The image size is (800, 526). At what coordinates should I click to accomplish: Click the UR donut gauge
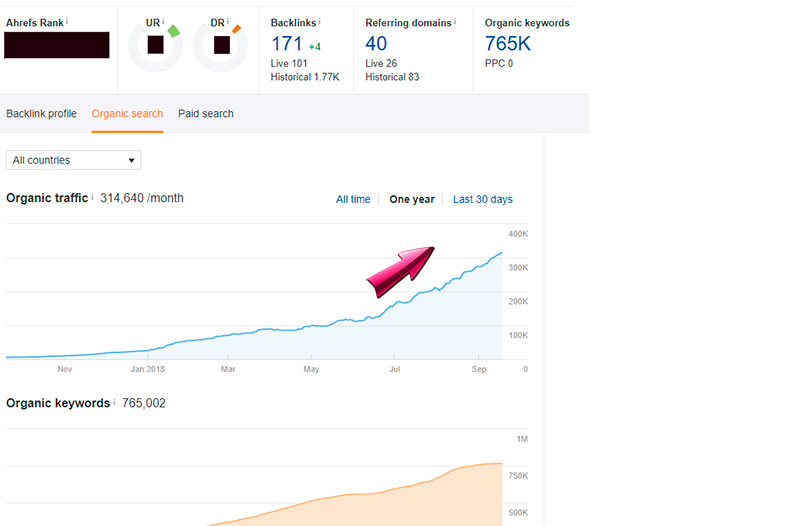(155, 45)
